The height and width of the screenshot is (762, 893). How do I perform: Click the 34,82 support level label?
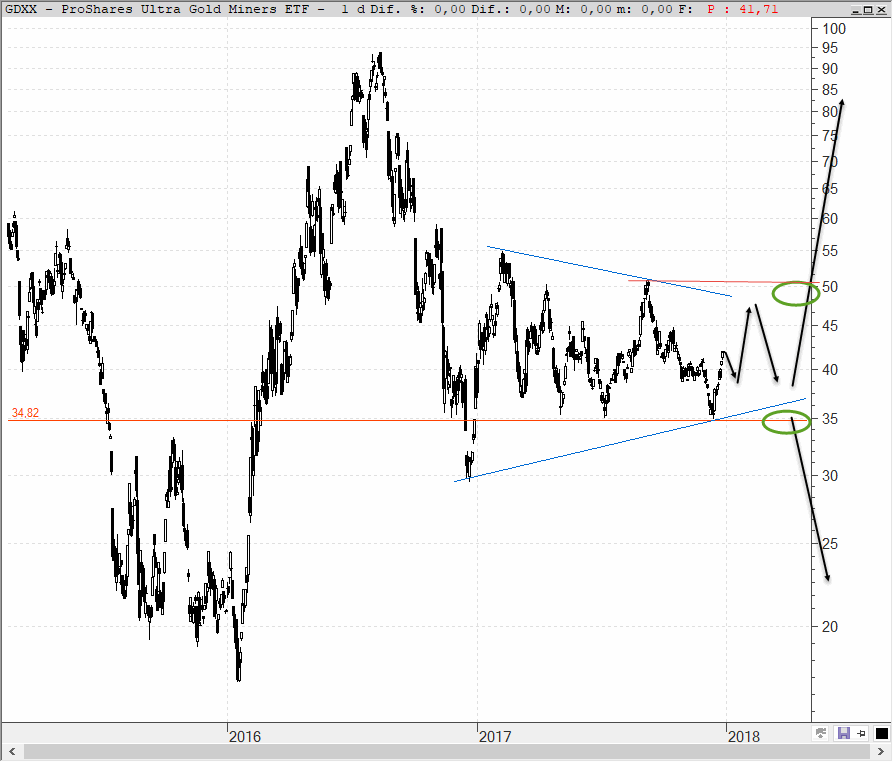click(x=25, y=413)
